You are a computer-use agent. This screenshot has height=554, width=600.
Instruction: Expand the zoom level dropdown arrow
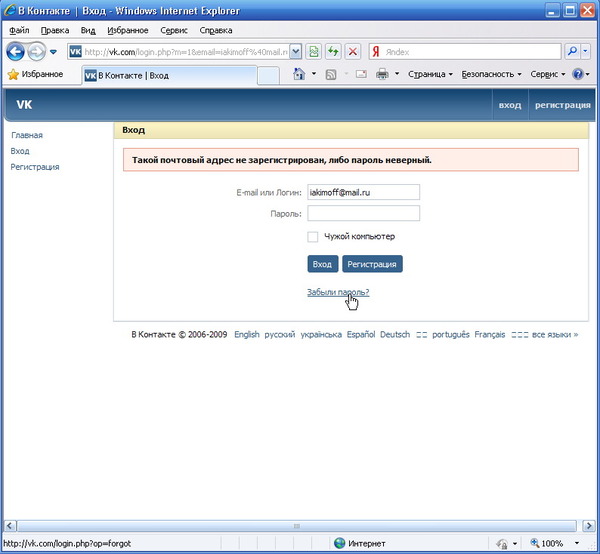point(577,543)
